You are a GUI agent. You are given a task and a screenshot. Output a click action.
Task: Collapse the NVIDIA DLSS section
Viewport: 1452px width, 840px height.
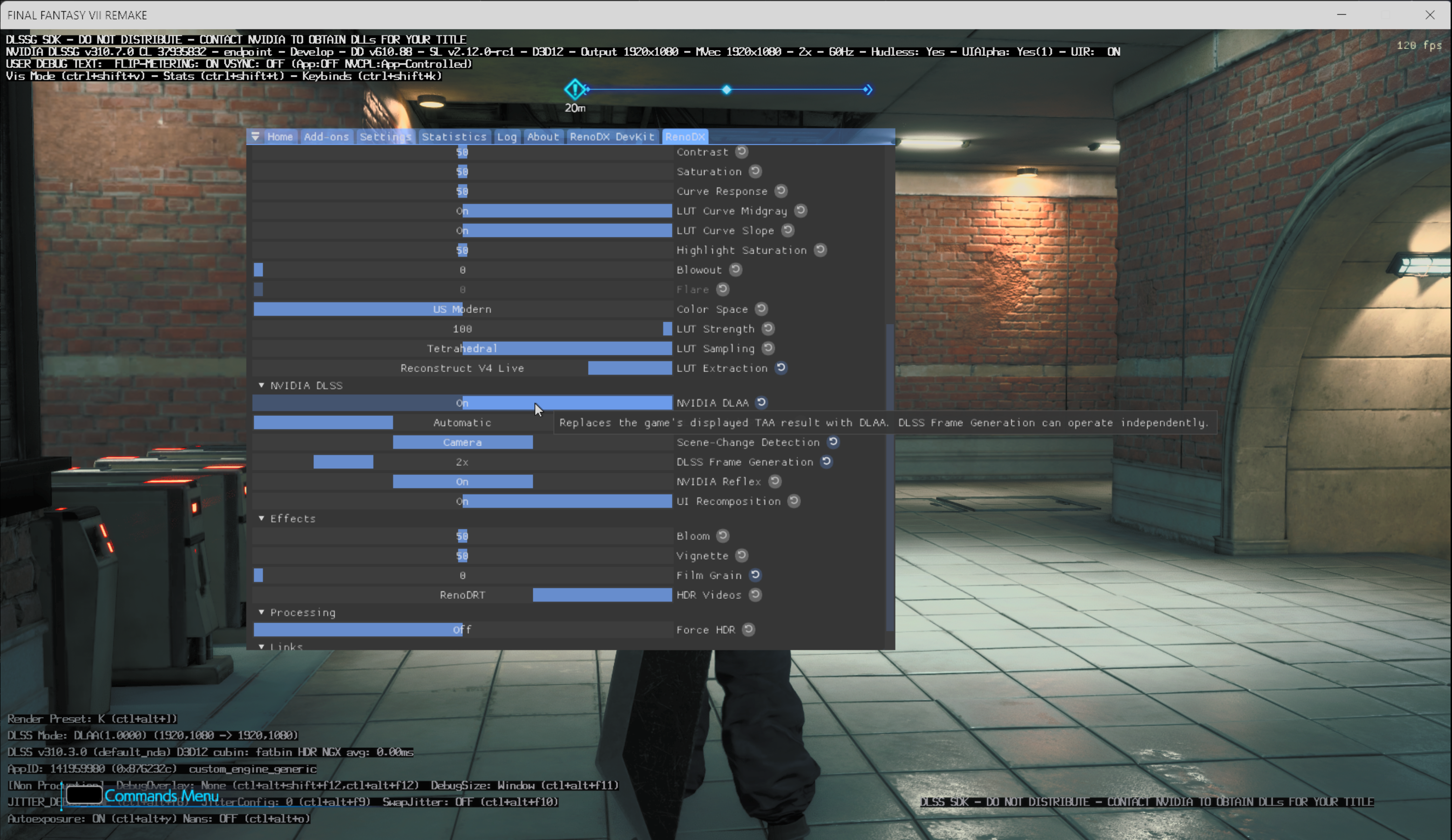coord(262,385)
